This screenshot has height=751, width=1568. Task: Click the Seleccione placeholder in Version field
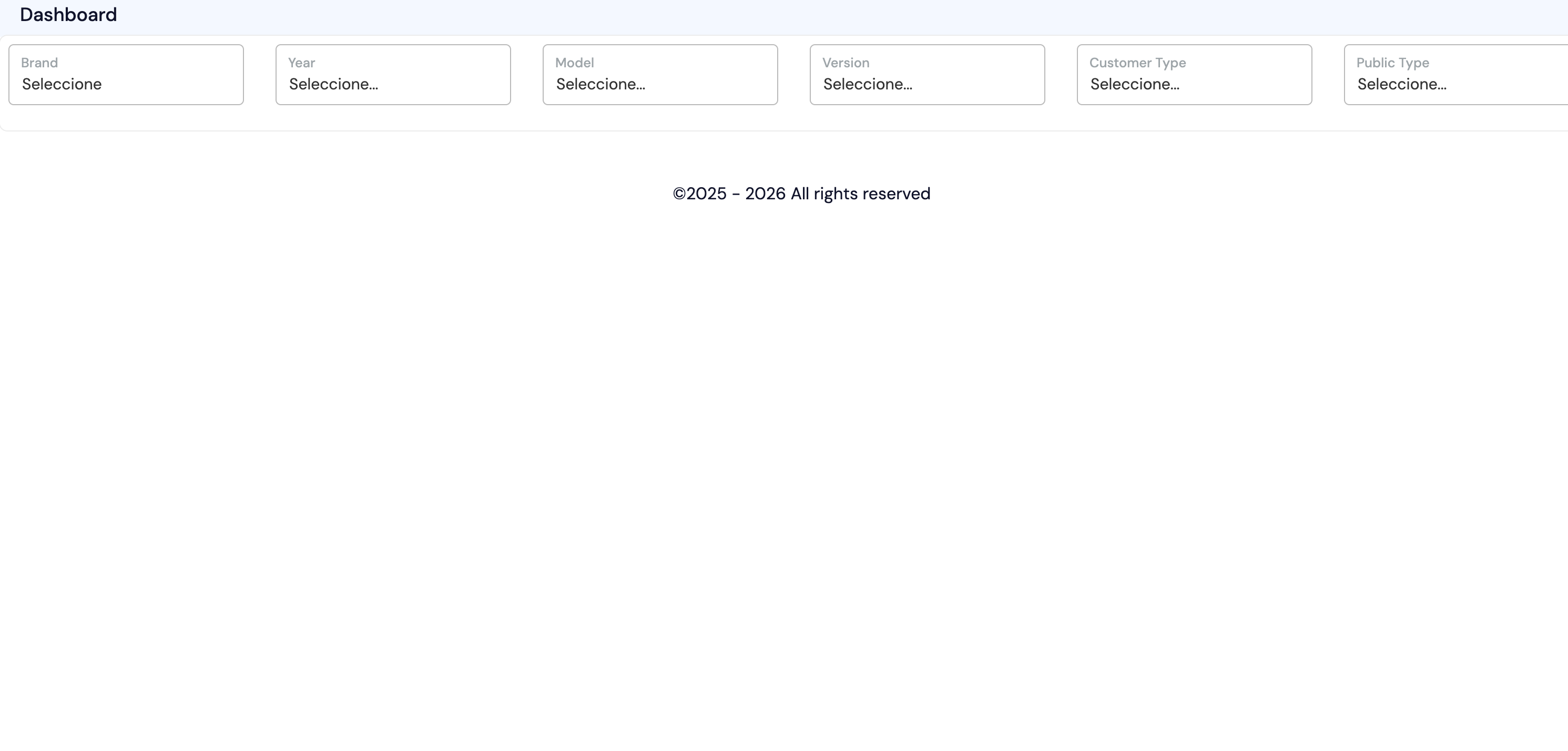tap(868, 85)
